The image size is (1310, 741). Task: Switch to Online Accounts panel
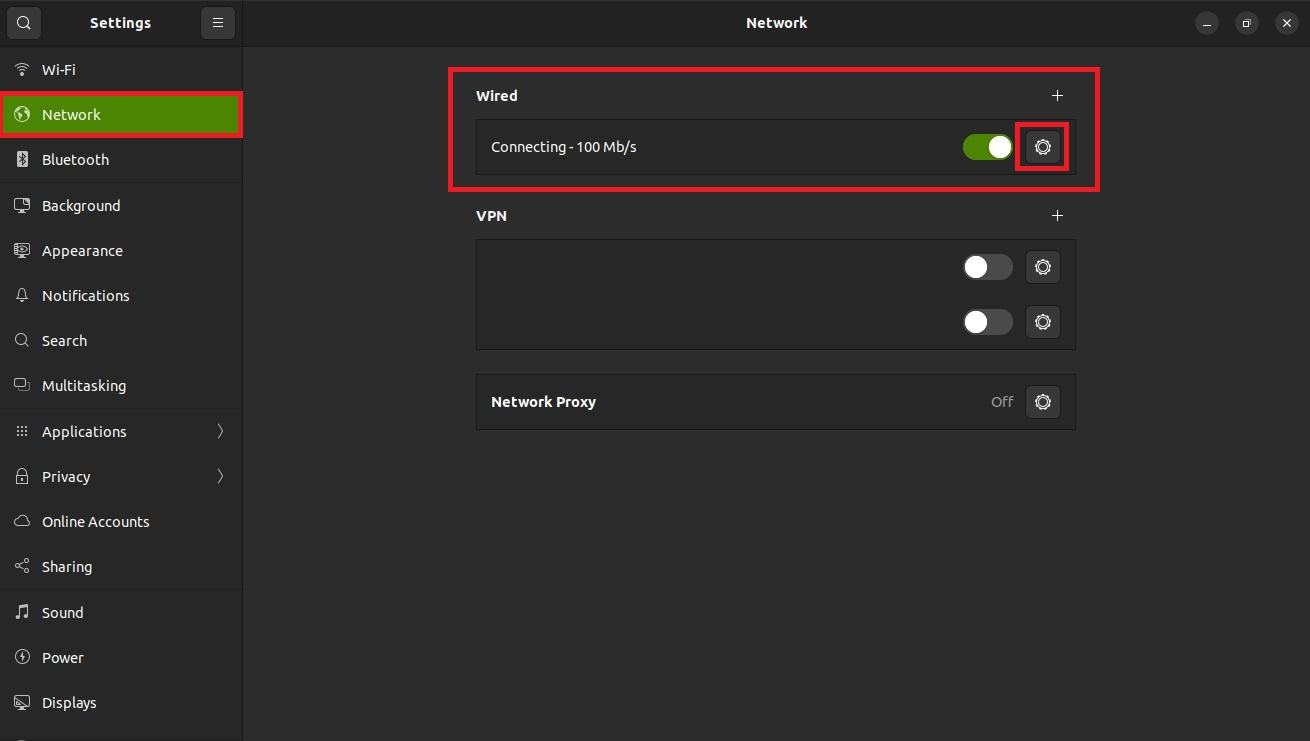point(95,522)
